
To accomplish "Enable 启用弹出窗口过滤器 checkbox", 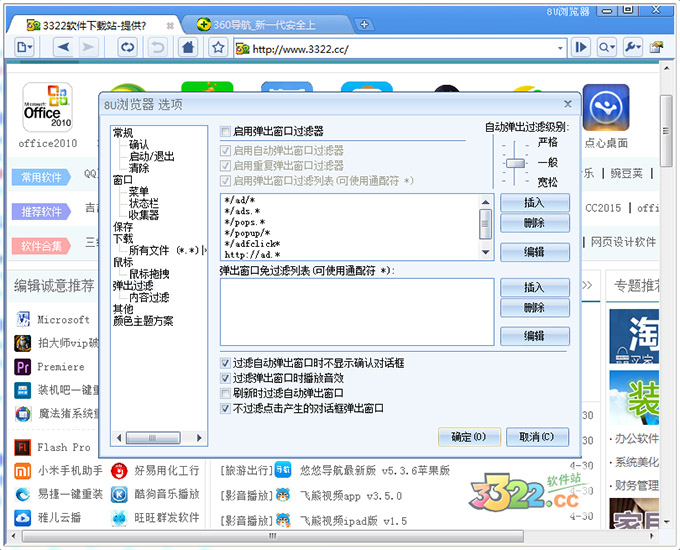I will pos(225,131).
